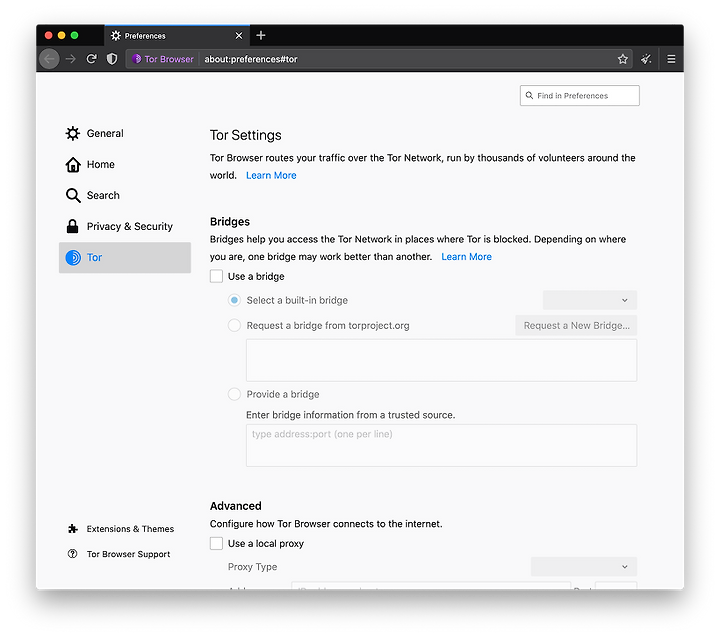Open Learn More link under Bridges
This screenshot has height=637, width=720.
[466, 257]
